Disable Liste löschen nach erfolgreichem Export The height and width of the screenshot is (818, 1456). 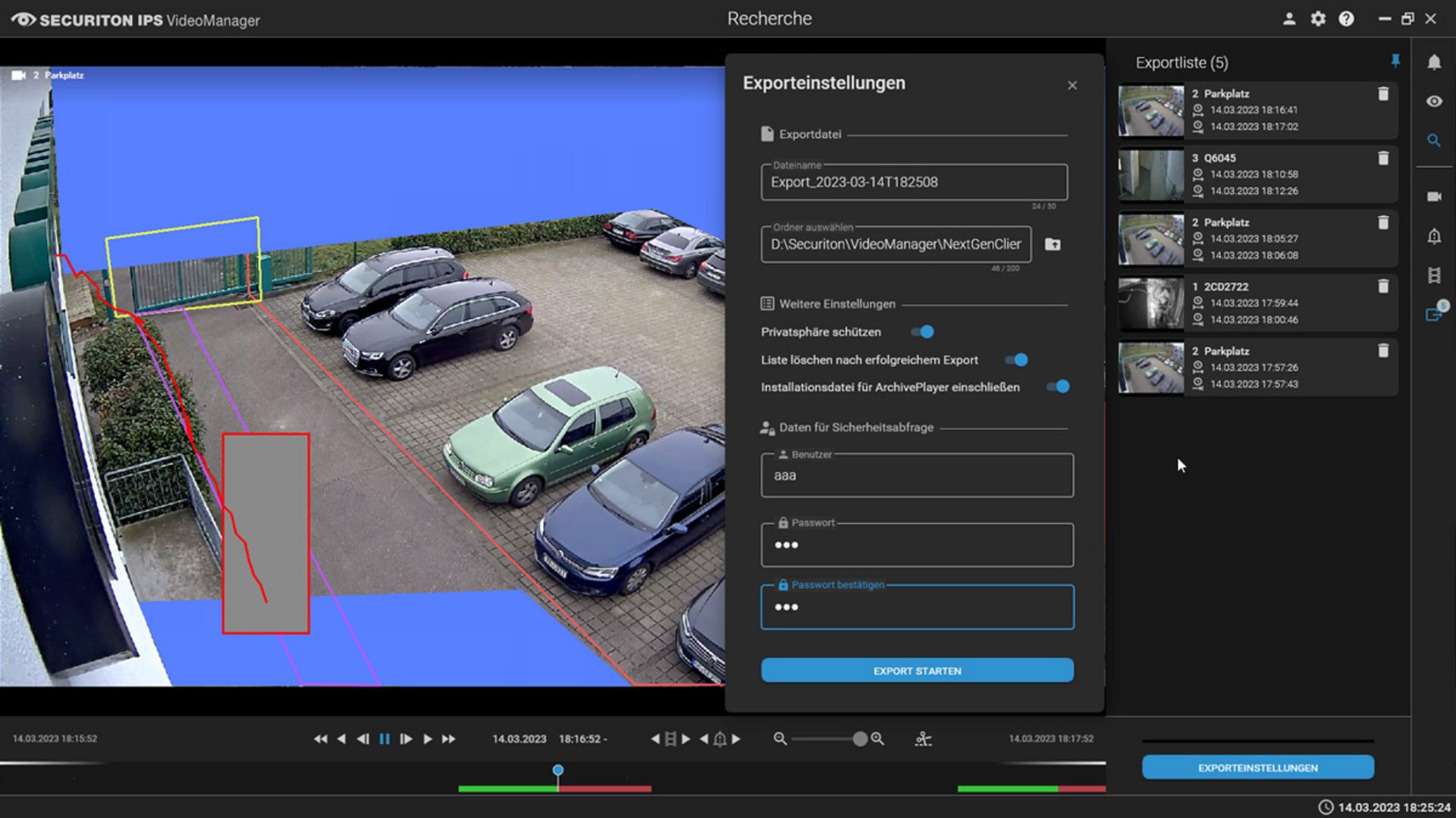click(x=1017, y=359)
